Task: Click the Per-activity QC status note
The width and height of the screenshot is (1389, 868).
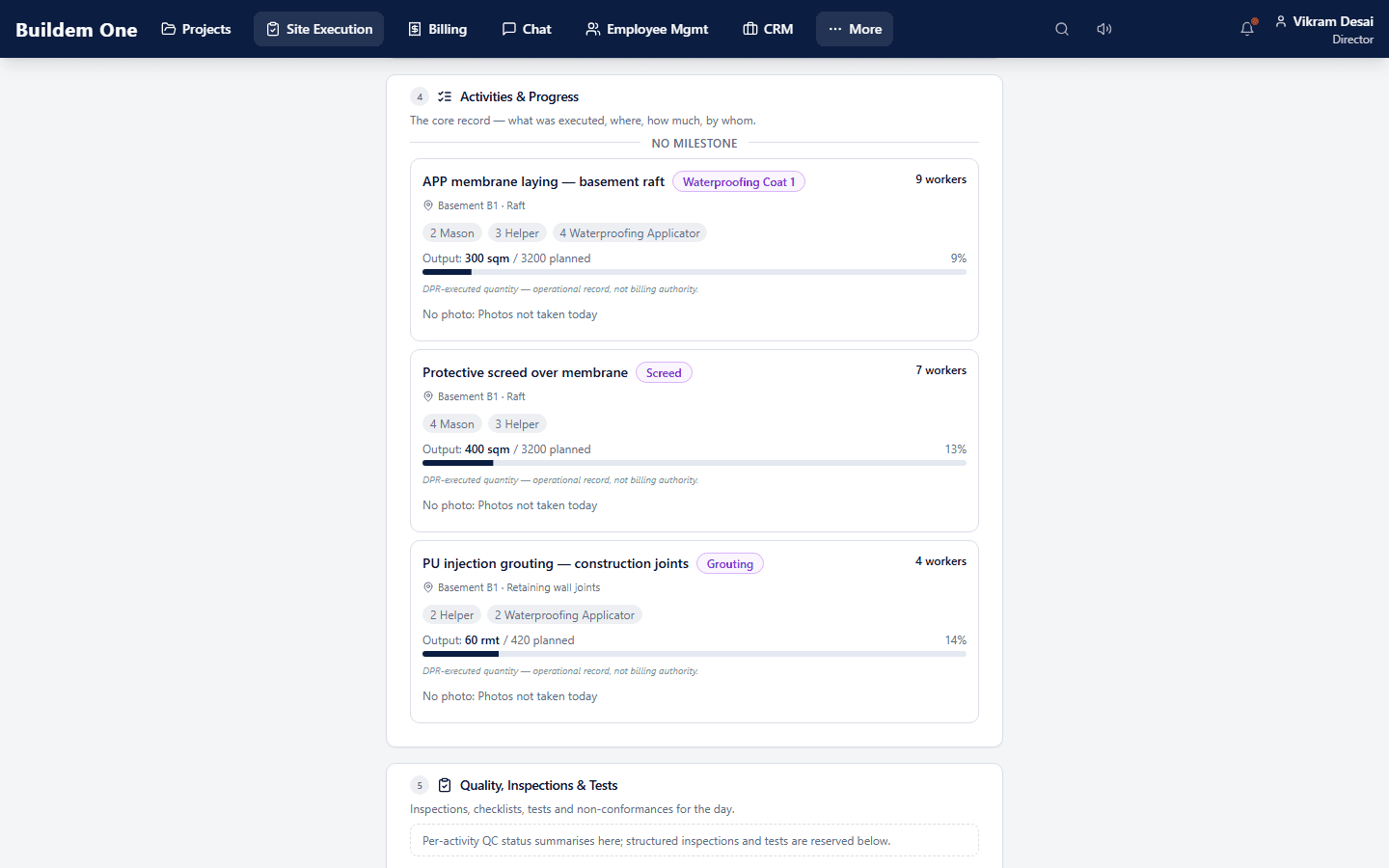Action: pos(694,841)
